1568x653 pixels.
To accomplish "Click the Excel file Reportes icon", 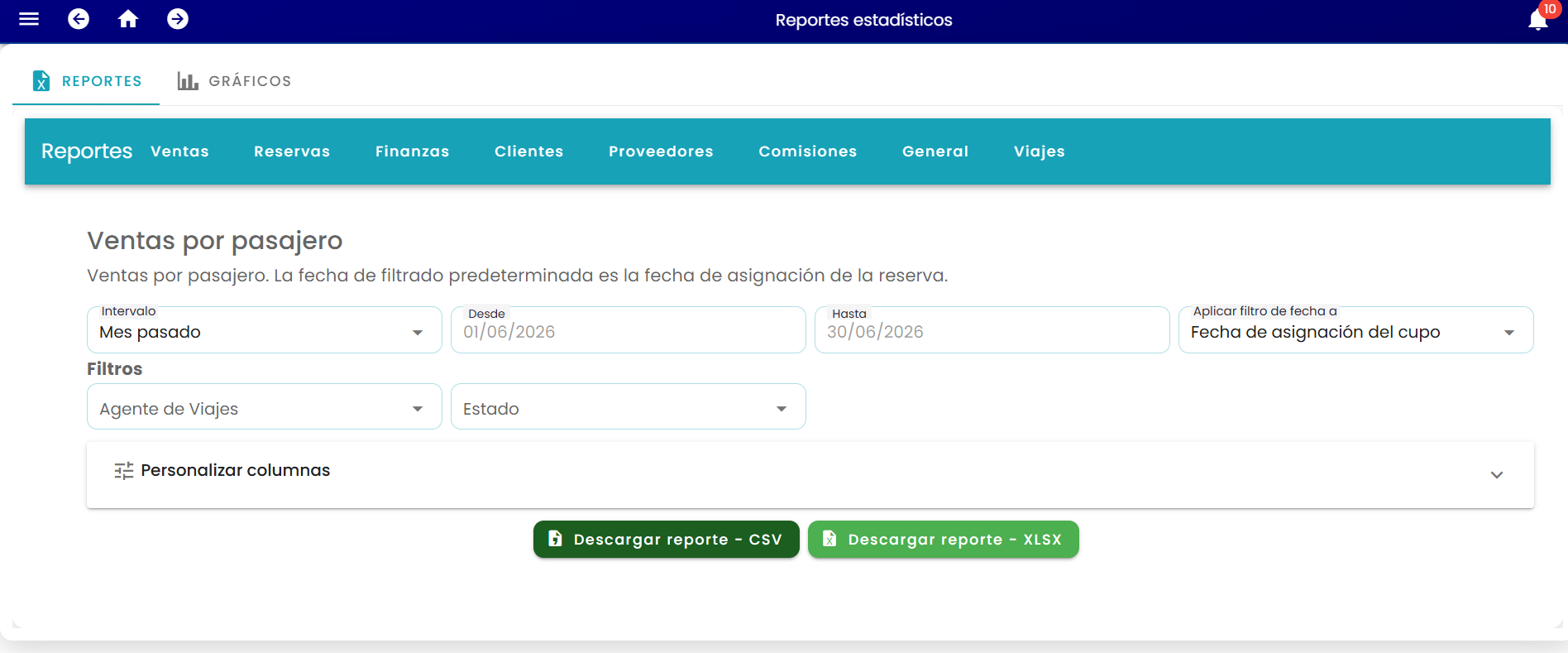I will click(x=41, y=81).
